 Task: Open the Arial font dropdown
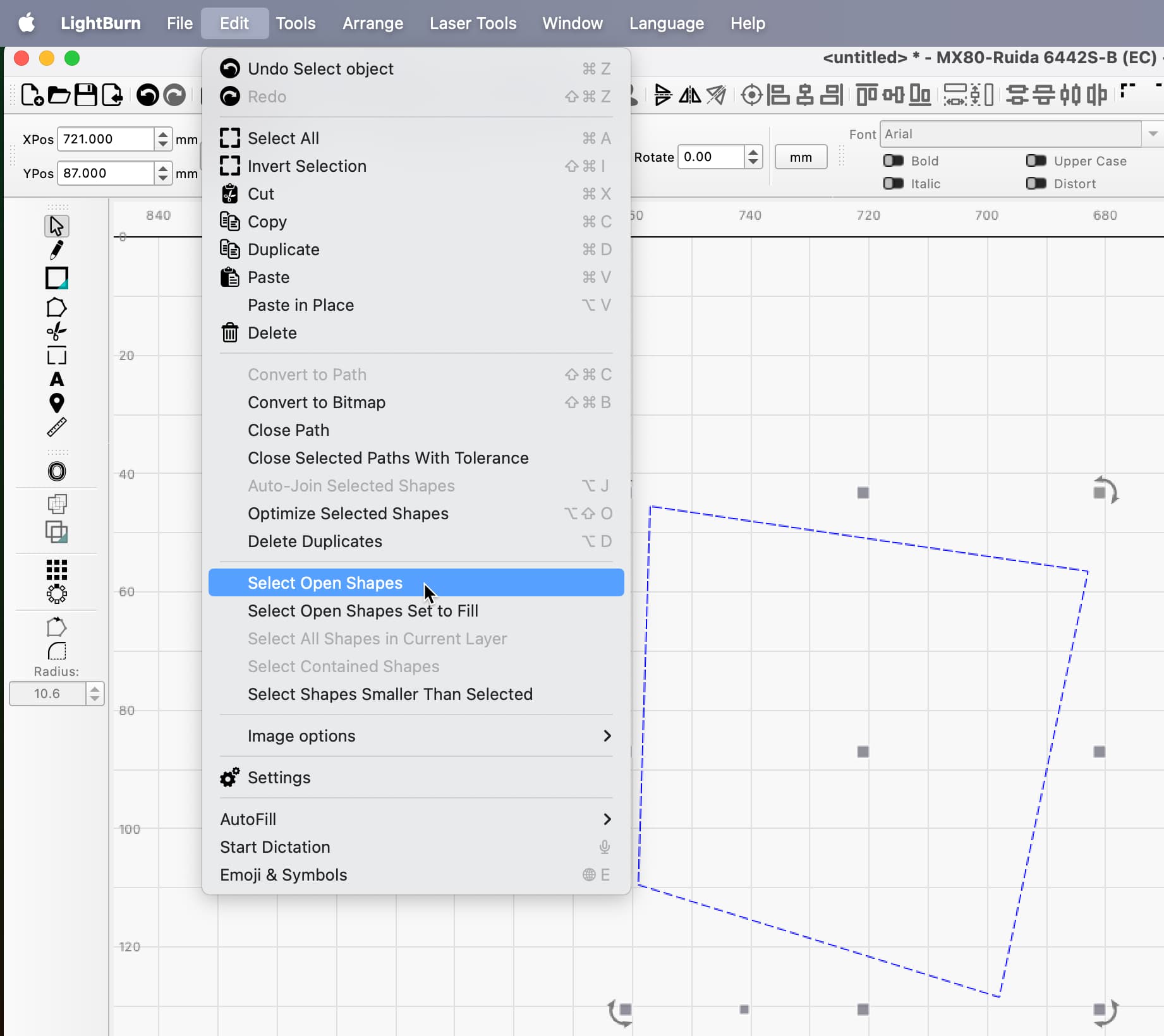click(x=1151, y=134)
